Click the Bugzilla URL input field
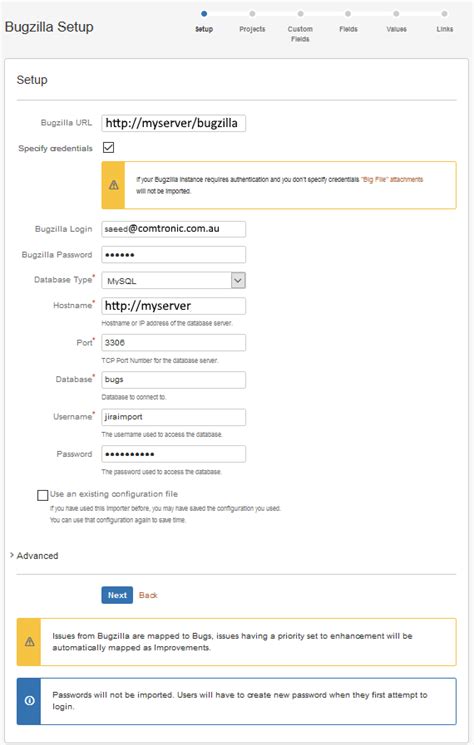 tap(173, 123)
